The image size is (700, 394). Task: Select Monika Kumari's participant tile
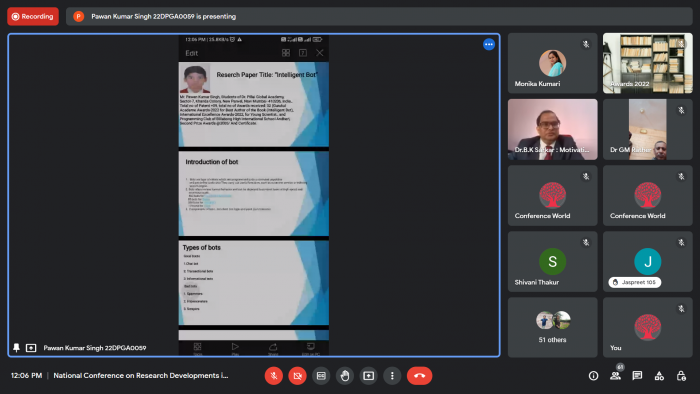point(552,63)
